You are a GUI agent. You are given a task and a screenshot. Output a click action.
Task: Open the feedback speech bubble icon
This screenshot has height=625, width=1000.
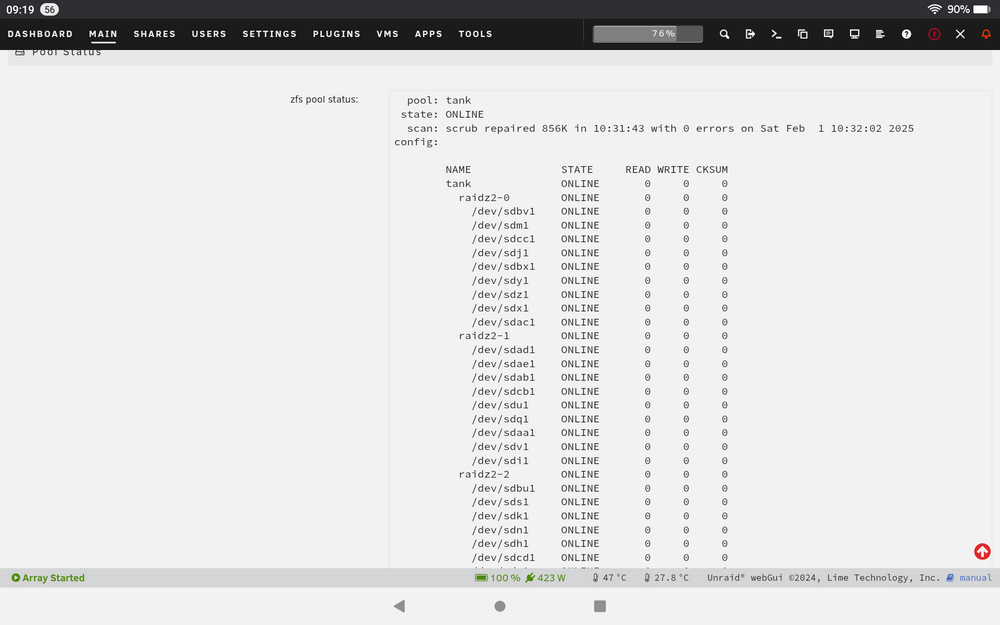828,34
